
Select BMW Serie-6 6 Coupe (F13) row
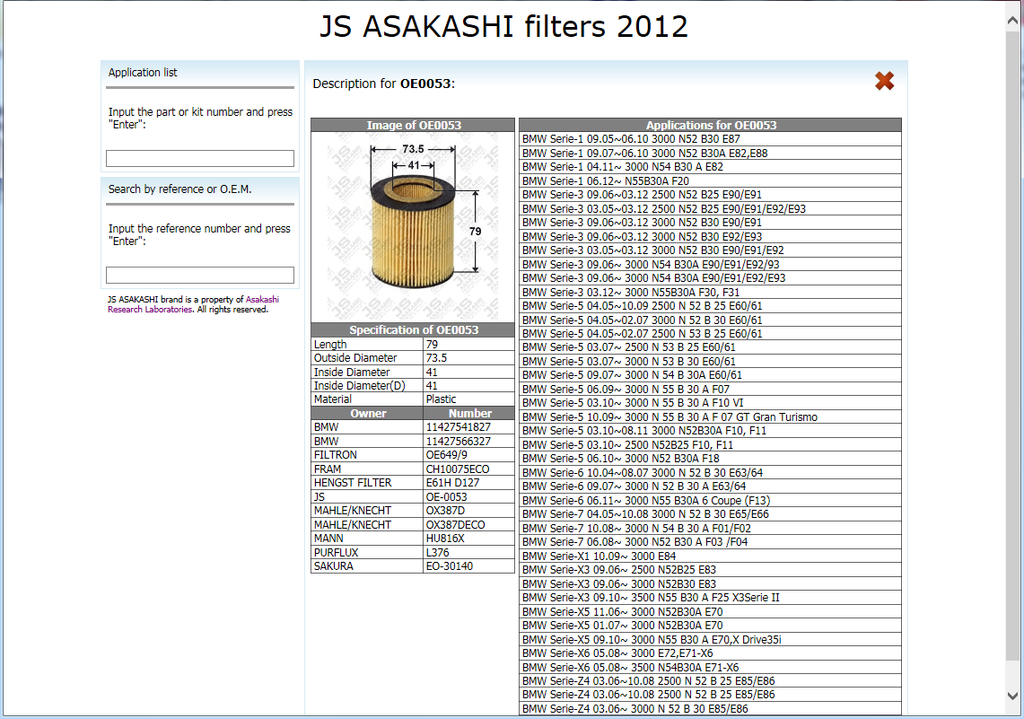coord(711,500)
